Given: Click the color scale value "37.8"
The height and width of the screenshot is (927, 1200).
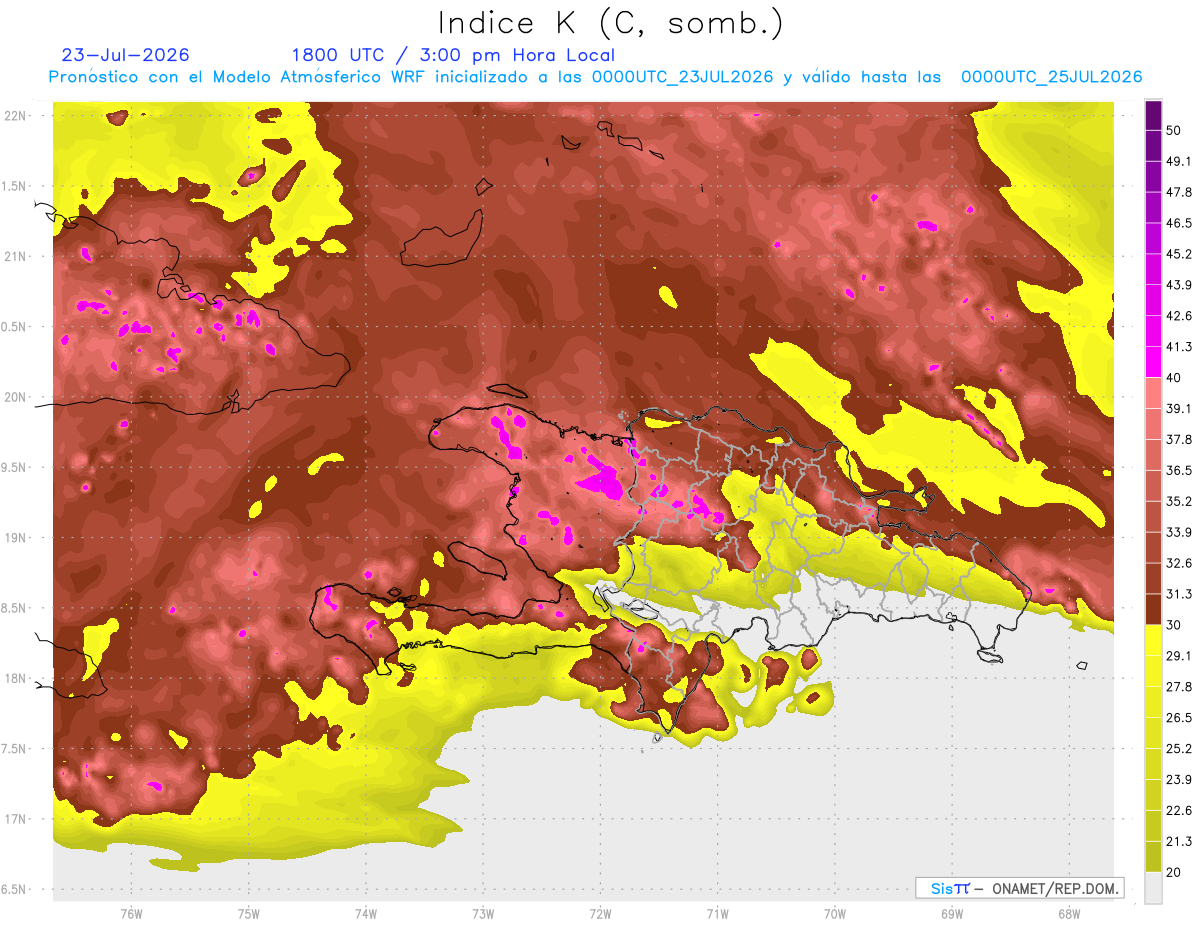Looking at the screenshot, I should click(x=1179, y=439).
